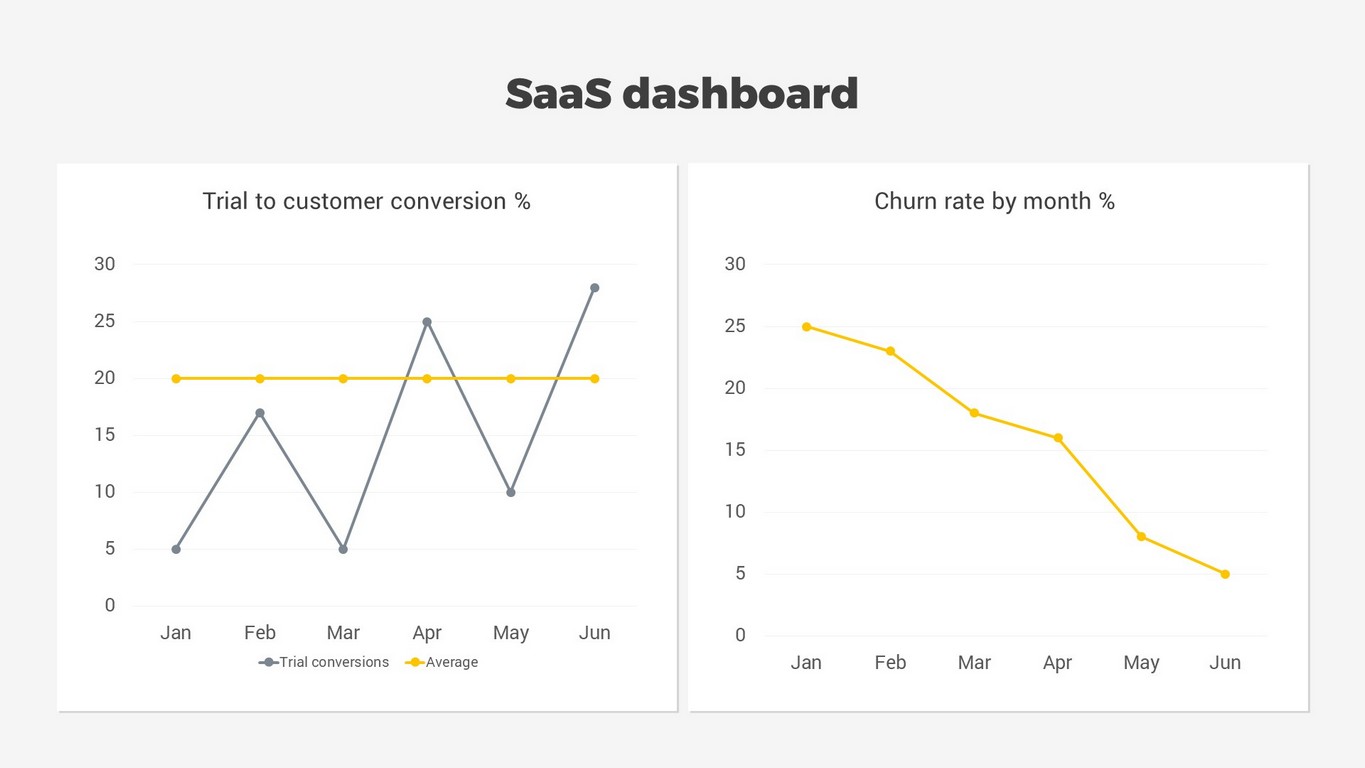The image size is (1365, 768).
Task: Click February's gray trial conversions data point
Action: click(260, 413)
